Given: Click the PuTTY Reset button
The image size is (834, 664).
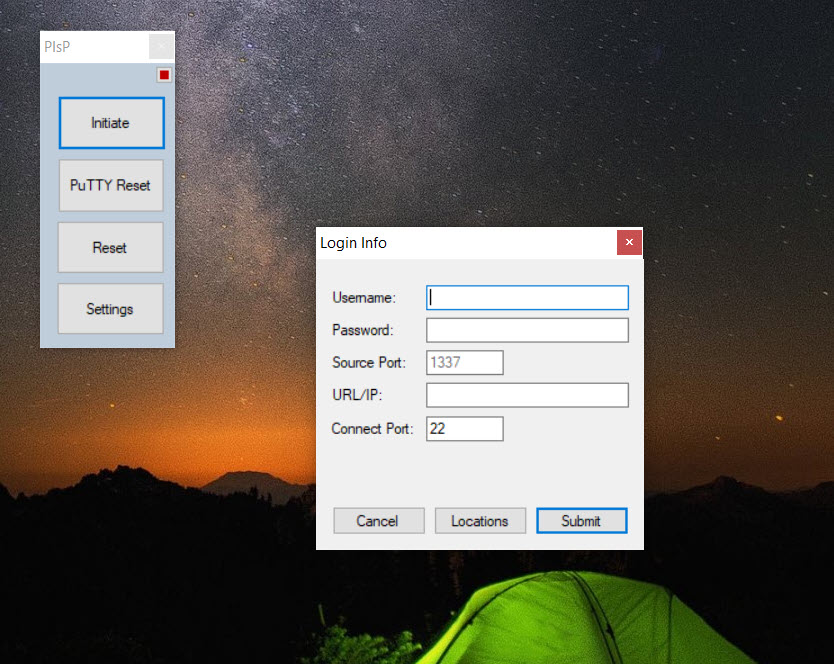Looking at the screenshot, I should coord(111,185).
